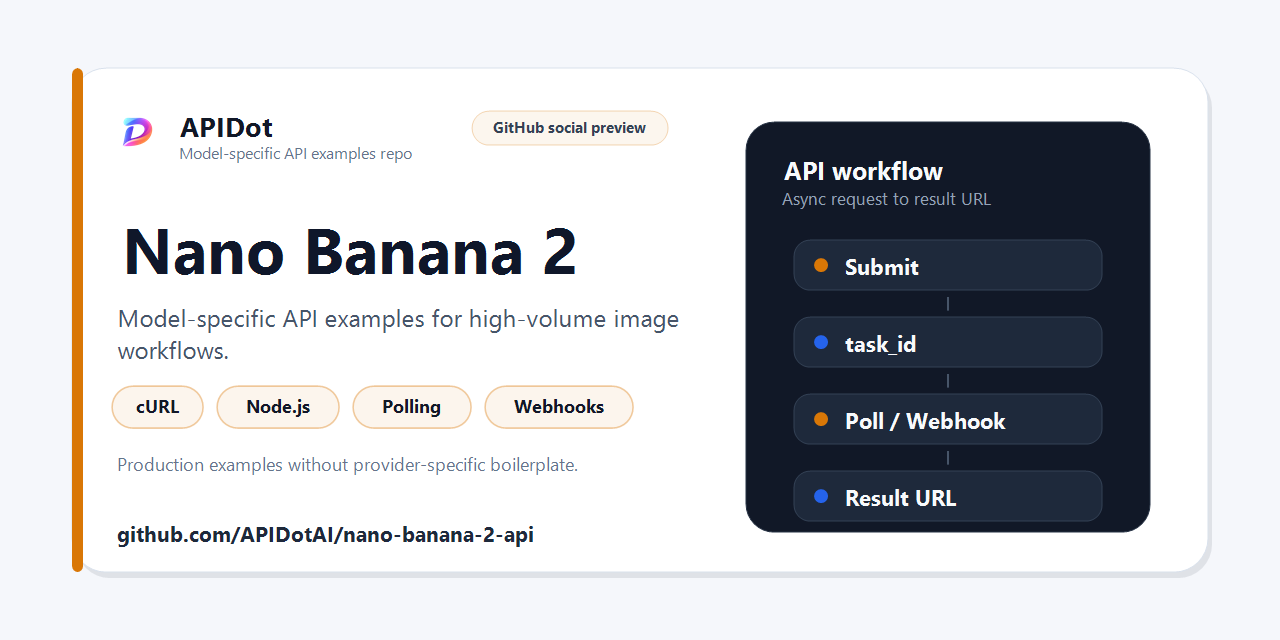Image resolution: width=1280 pixels, height=640 pixels.
Task: Click the 'Model-specific API examples repo' subtitle
Action: pyautogui.click(x=295, y=154)
